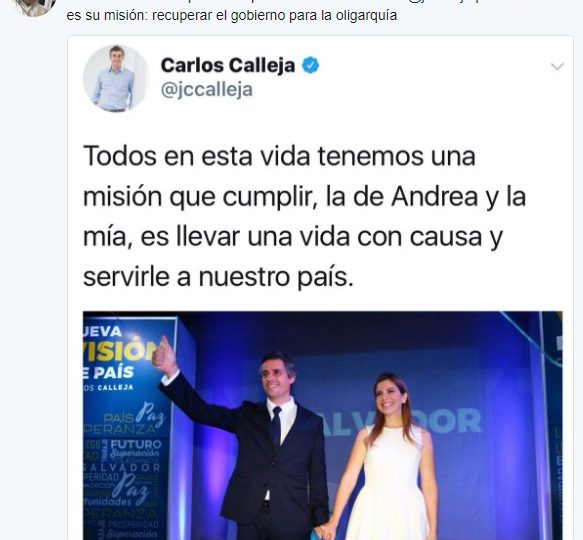Click the verified badge beside Carlos Calleja

pos(310,66)
